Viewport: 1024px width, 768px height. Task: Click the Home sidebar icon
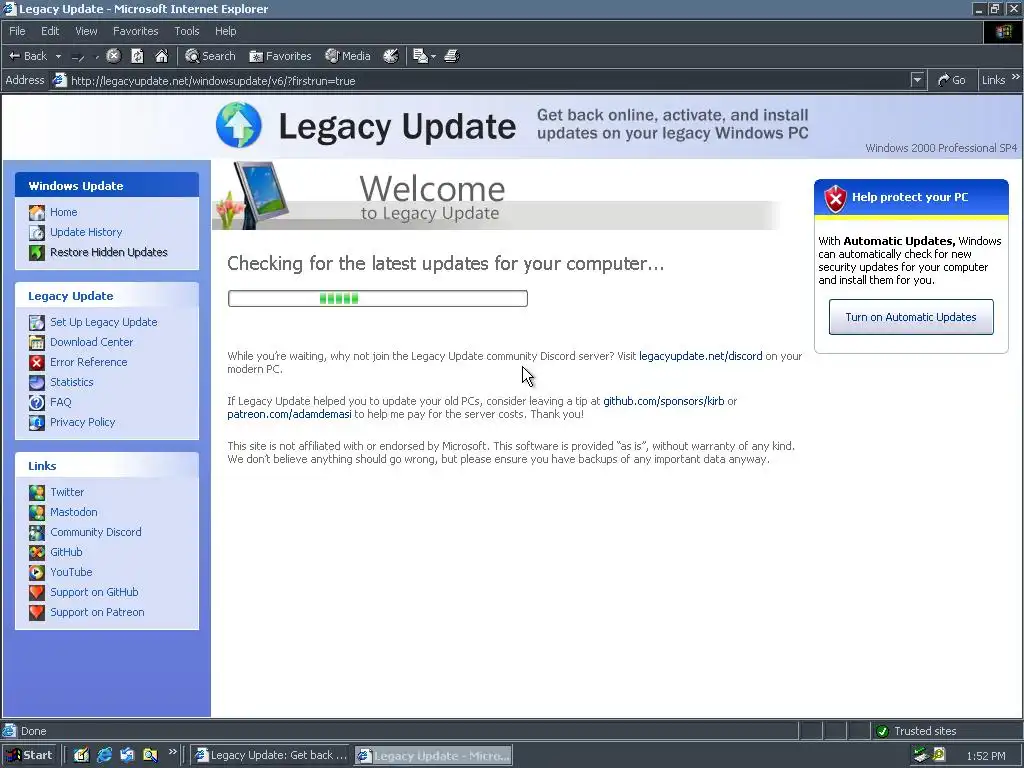pyautogui.click(x=37, y=212)
